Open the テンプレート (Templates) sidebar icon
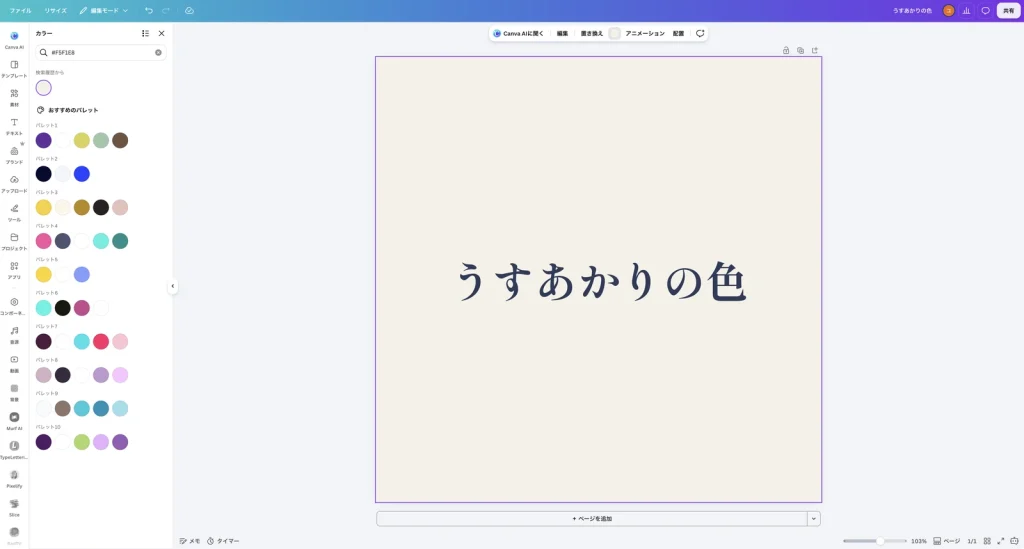This screenshot has width=1024, height=549. [14, 69]
